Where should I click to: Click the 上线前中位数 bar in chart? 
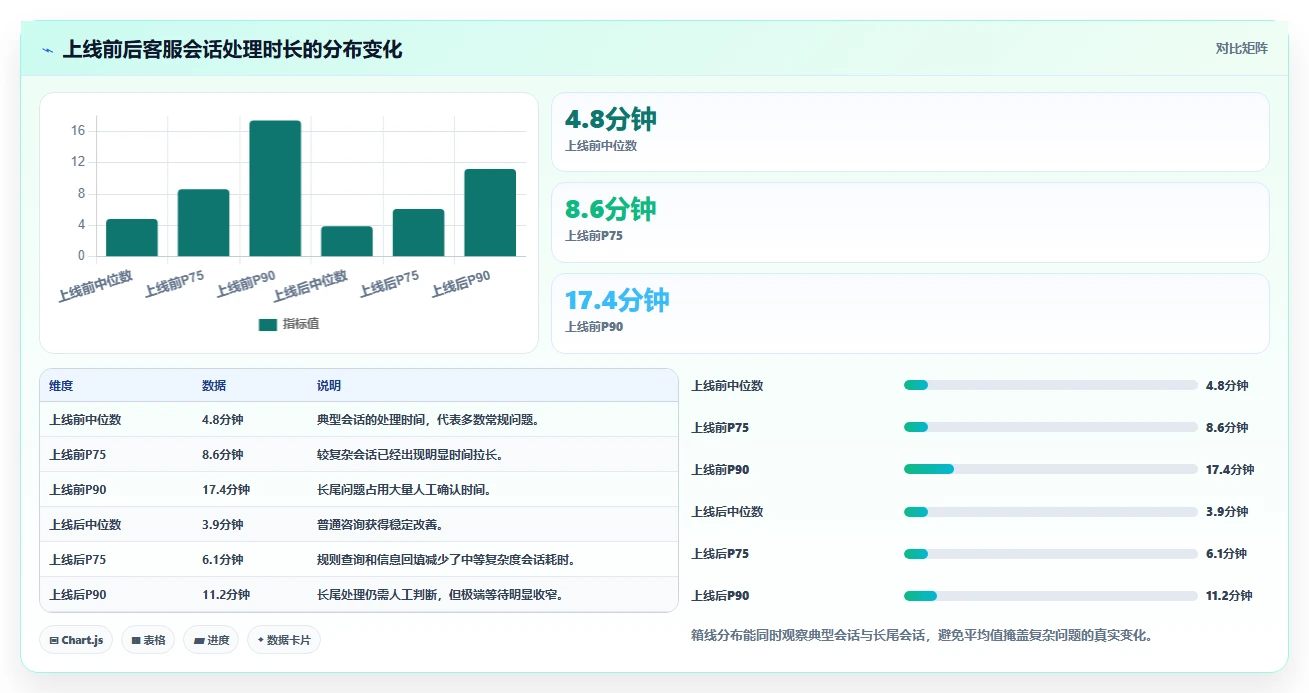[132, 238]
